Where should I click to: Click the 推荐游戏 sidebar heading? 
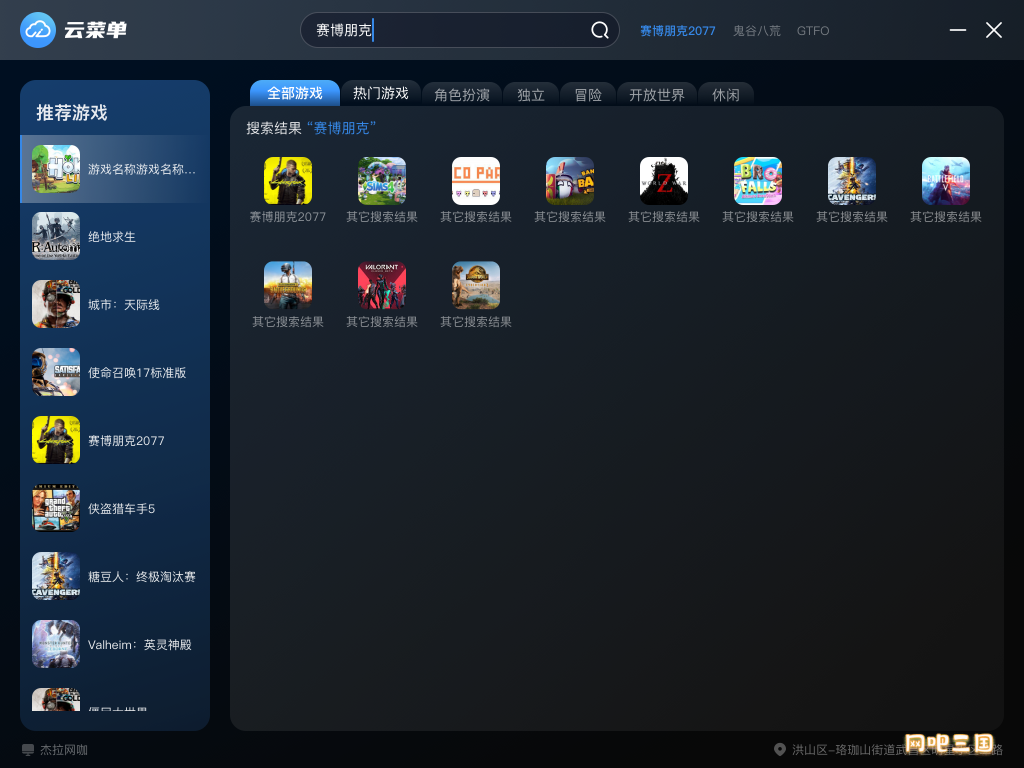(x=72, y=113)
